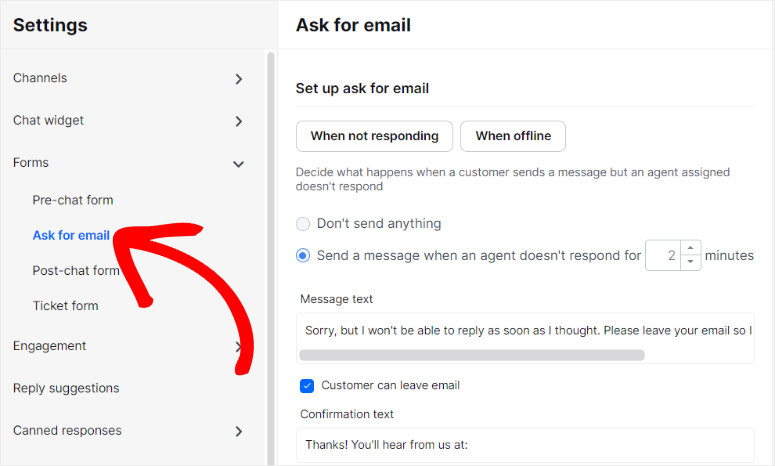Decrease minutes with down stepper arrow

tap(690, 262)
